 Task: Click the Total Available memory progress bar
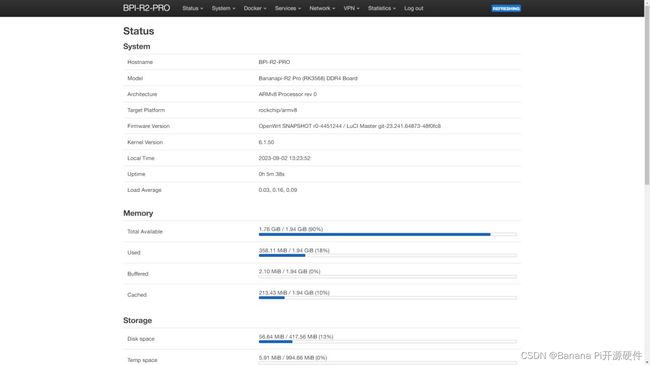pyautogui.click(x=388, y=234)
